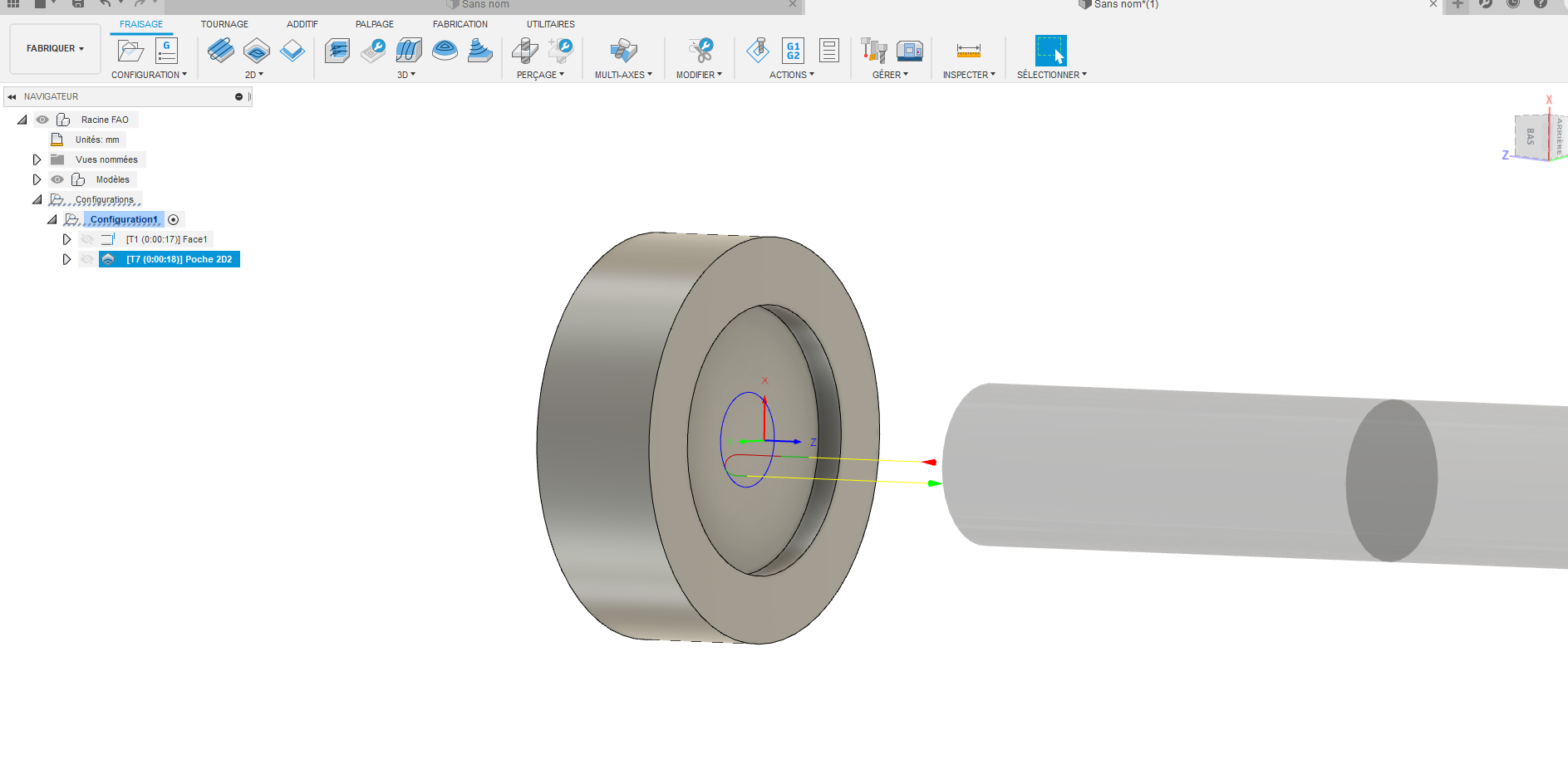Select the Face milling tool icon
This screenshot has height=774, width=1568.
coord(292,51)
